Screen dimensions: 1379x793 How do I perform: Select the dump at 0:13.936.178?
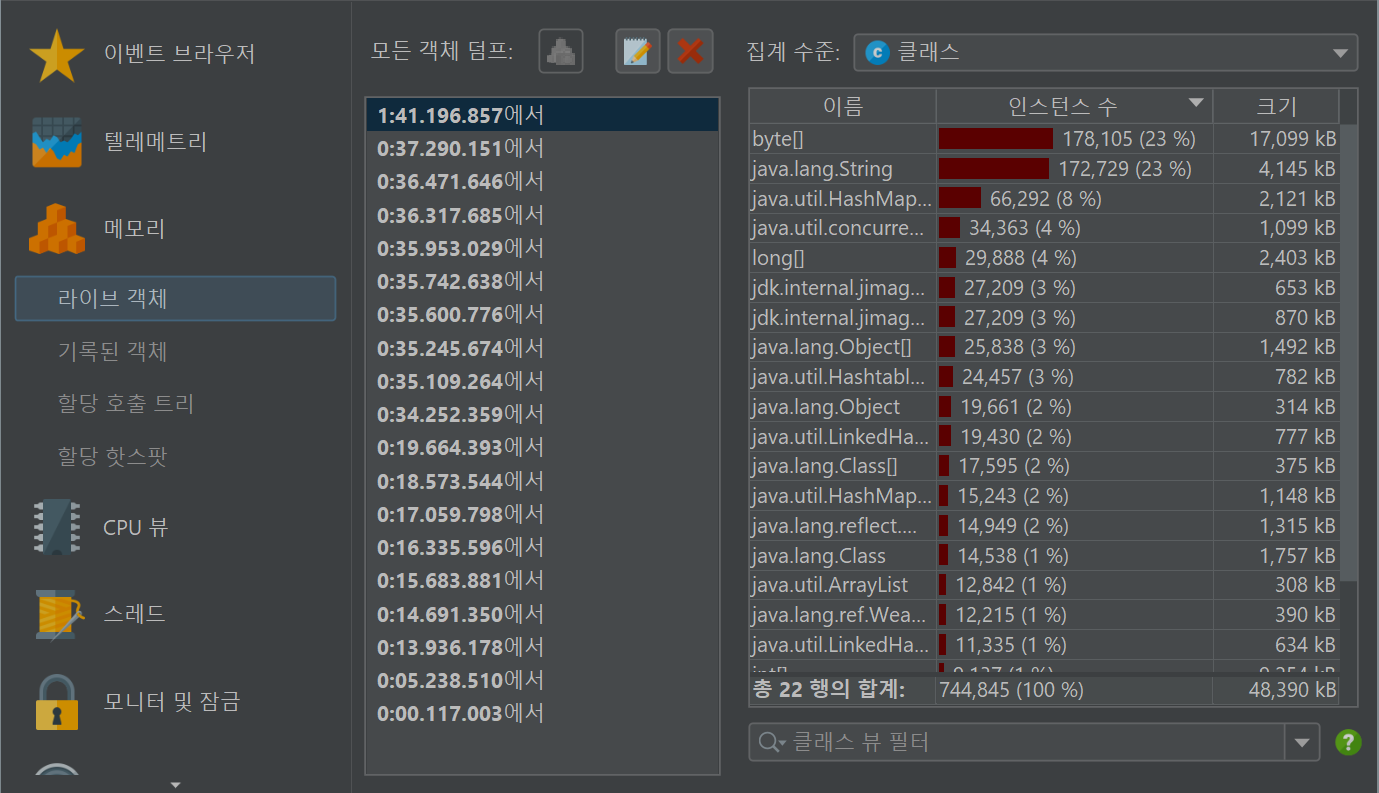[x=542, y=647]
